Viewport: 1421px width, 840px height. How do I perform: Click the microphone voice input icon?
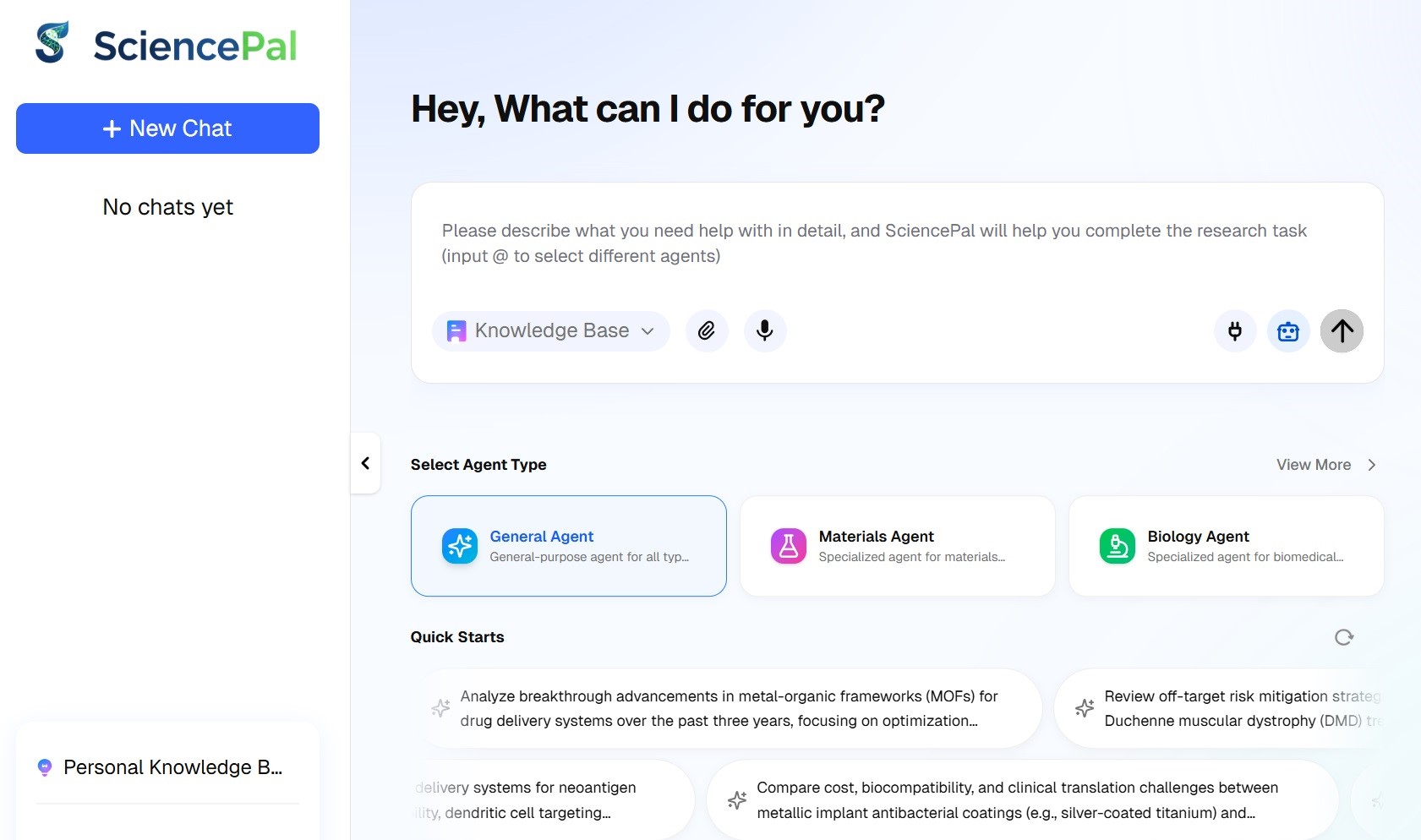coord(765,330)
